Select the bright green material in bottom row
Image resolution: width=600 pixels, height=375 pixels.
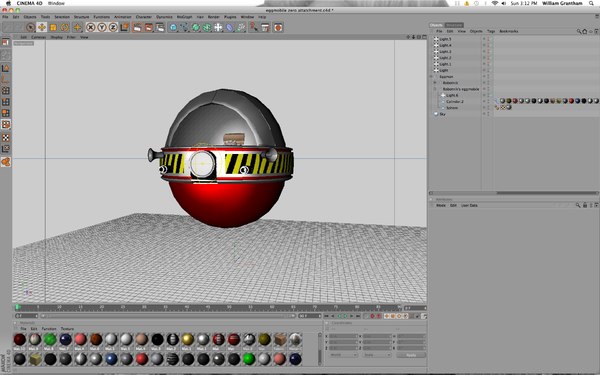coord(249,359)
